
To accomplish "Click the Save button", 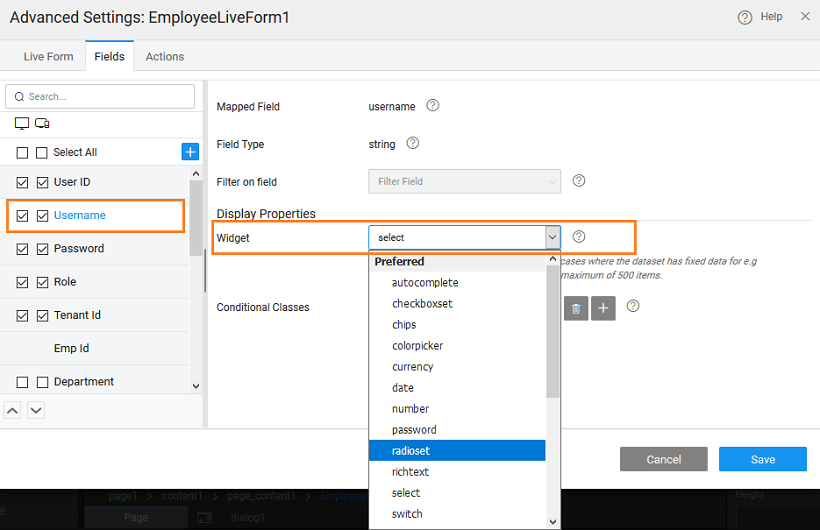I will pos(762,460).
